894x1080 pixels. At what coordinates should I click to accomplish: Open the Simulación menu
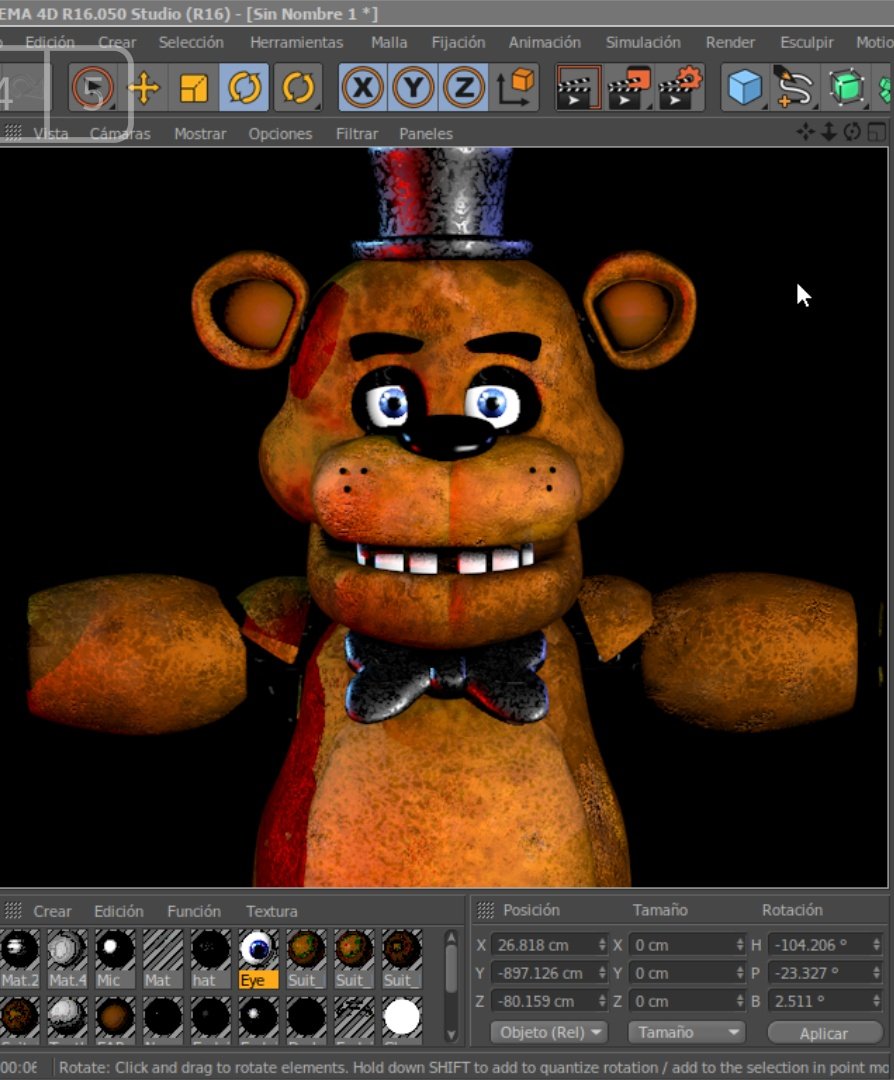click(643, 42)
